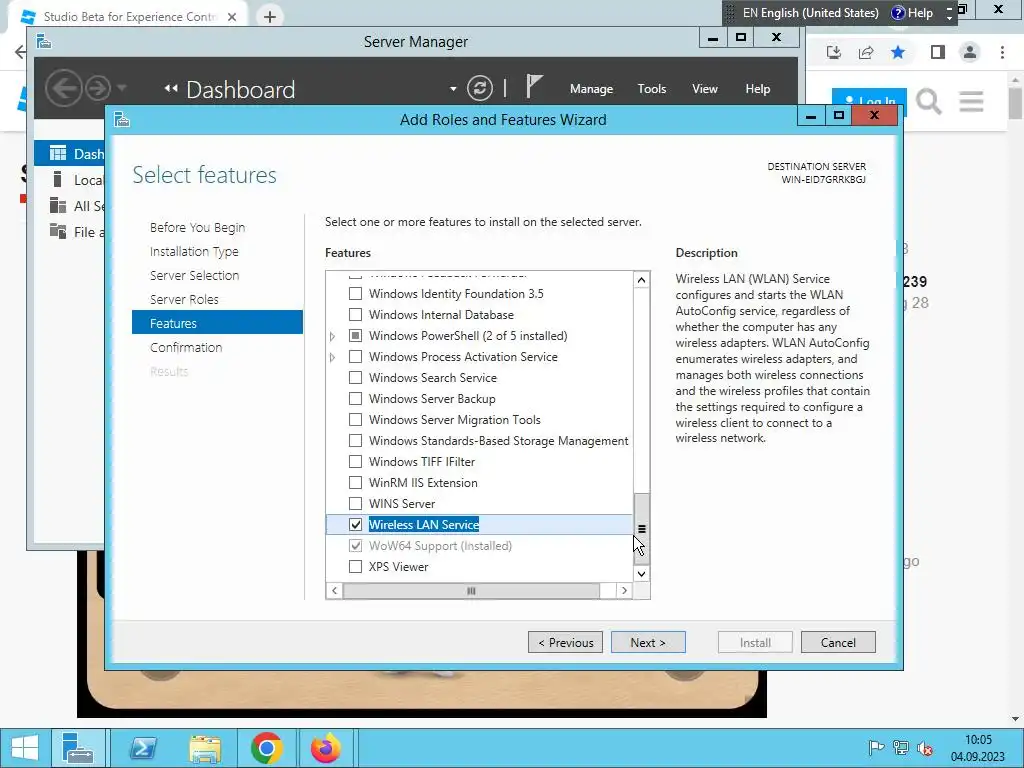The width and height of the screenshot is (1024, 768).
Task: Open the Windows Start button
Action: (24, 748)
